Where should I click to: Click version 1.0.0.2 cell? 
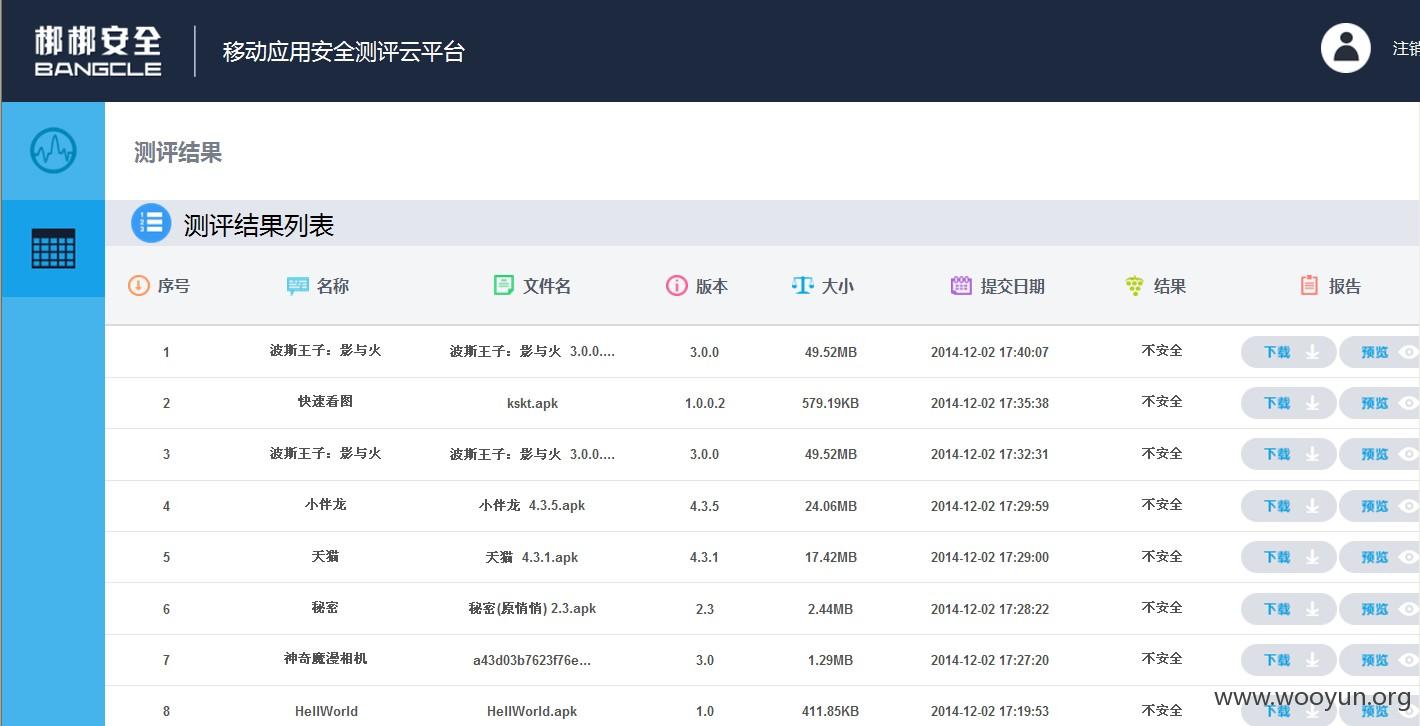(x=704, y=403)
